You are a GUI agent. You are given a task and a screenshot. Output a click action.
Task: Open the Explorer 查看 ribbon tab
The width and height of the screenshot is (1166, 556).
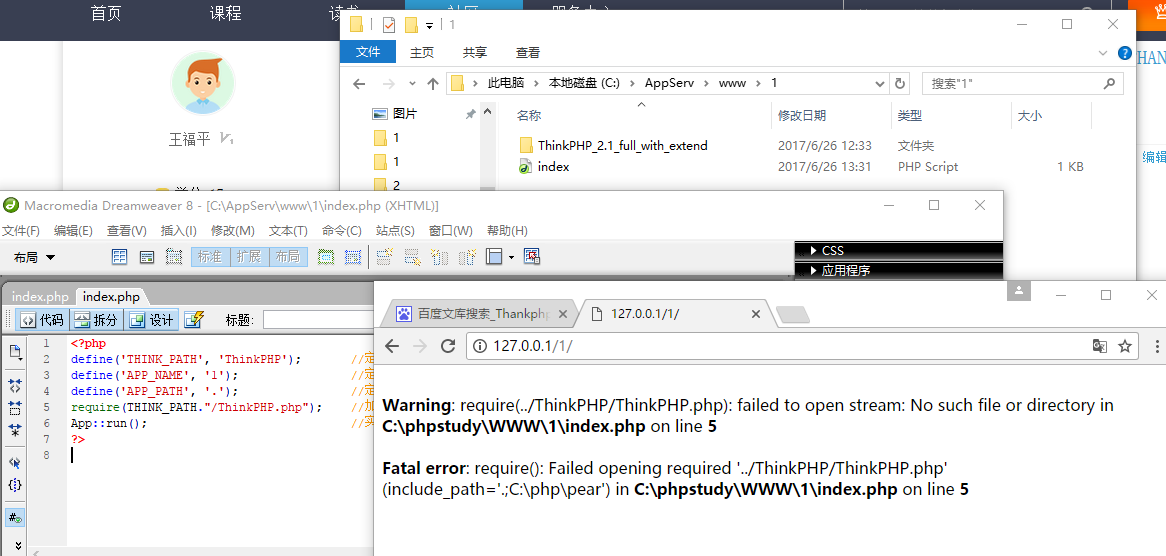pyautogui.click(x=528, y=53)
